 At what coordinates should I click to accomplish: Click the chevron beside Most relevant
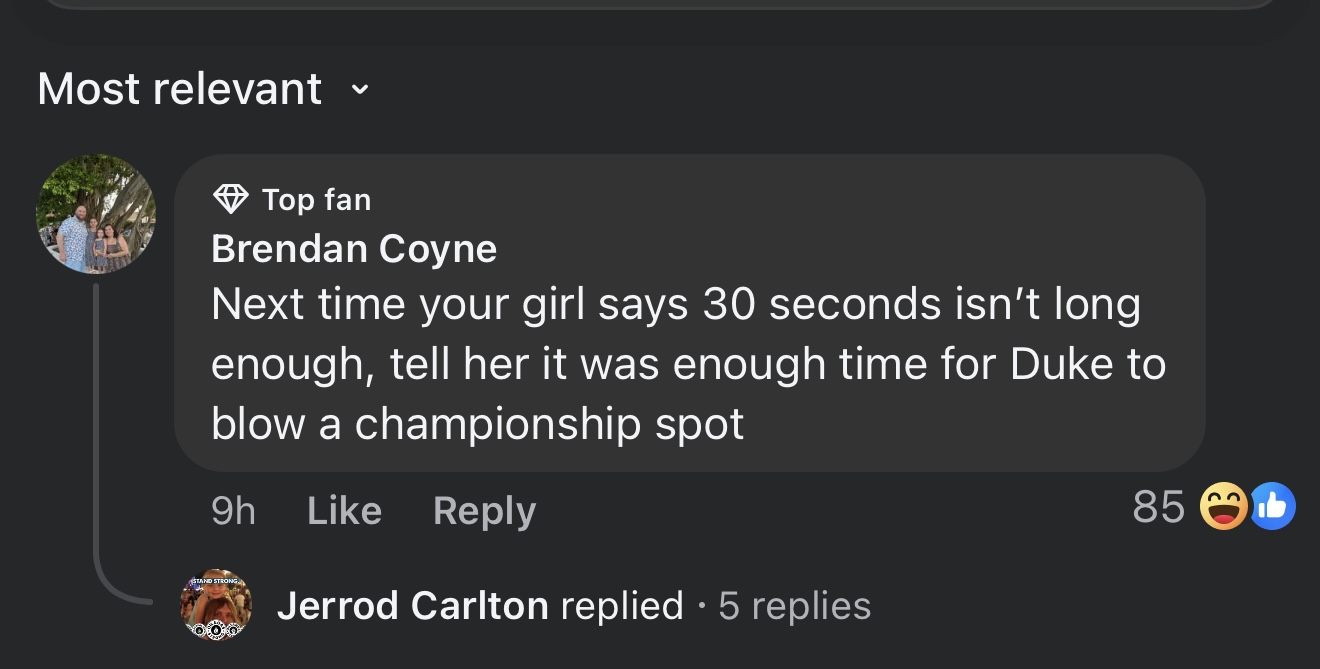click(359, 90)
